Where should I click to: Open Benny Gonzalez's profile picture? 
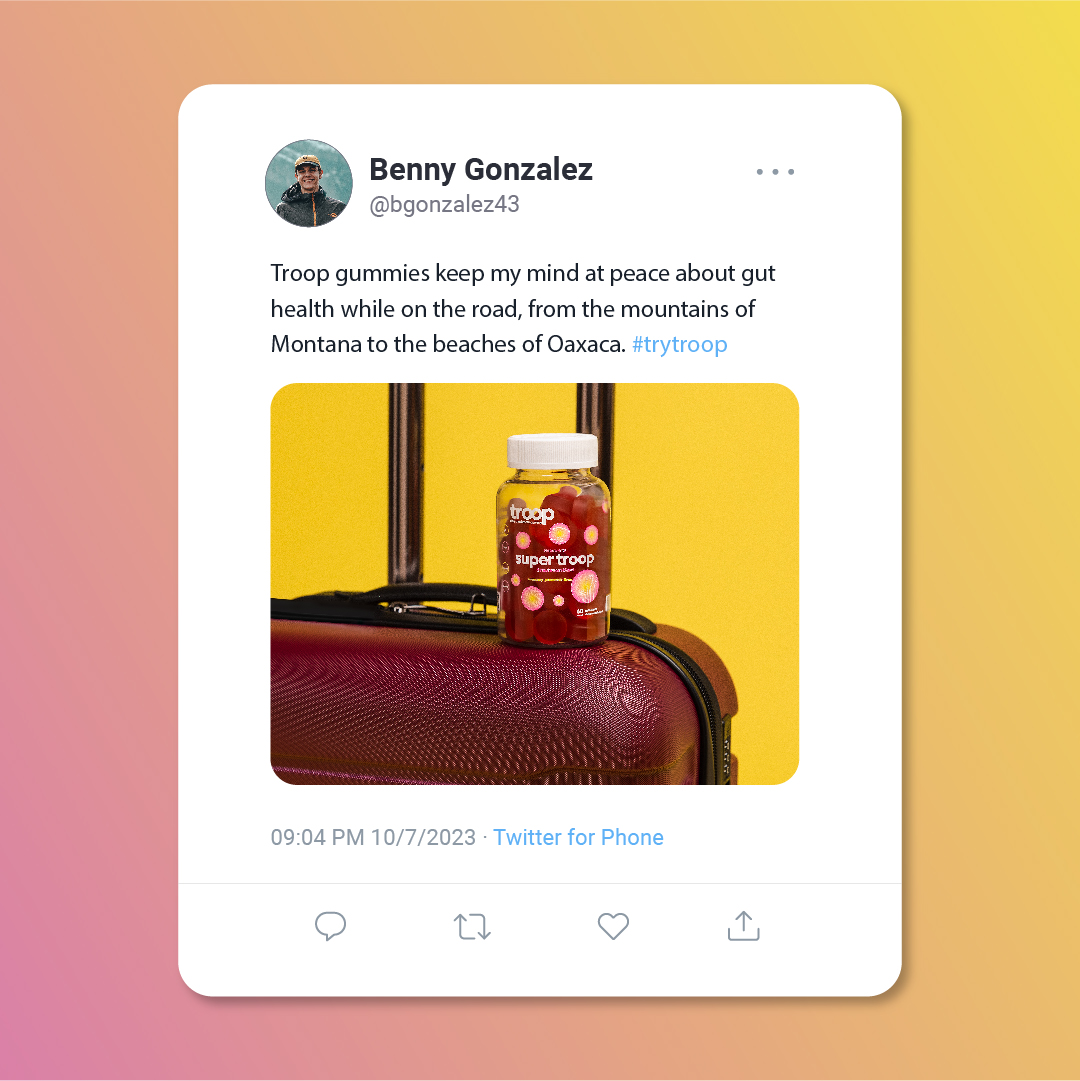click(309, 183)
